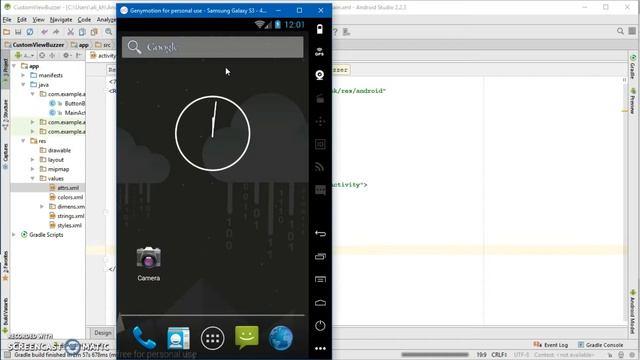640x360 pixels.
Task: Tap the analog clock widget
Action: point(213,133)
